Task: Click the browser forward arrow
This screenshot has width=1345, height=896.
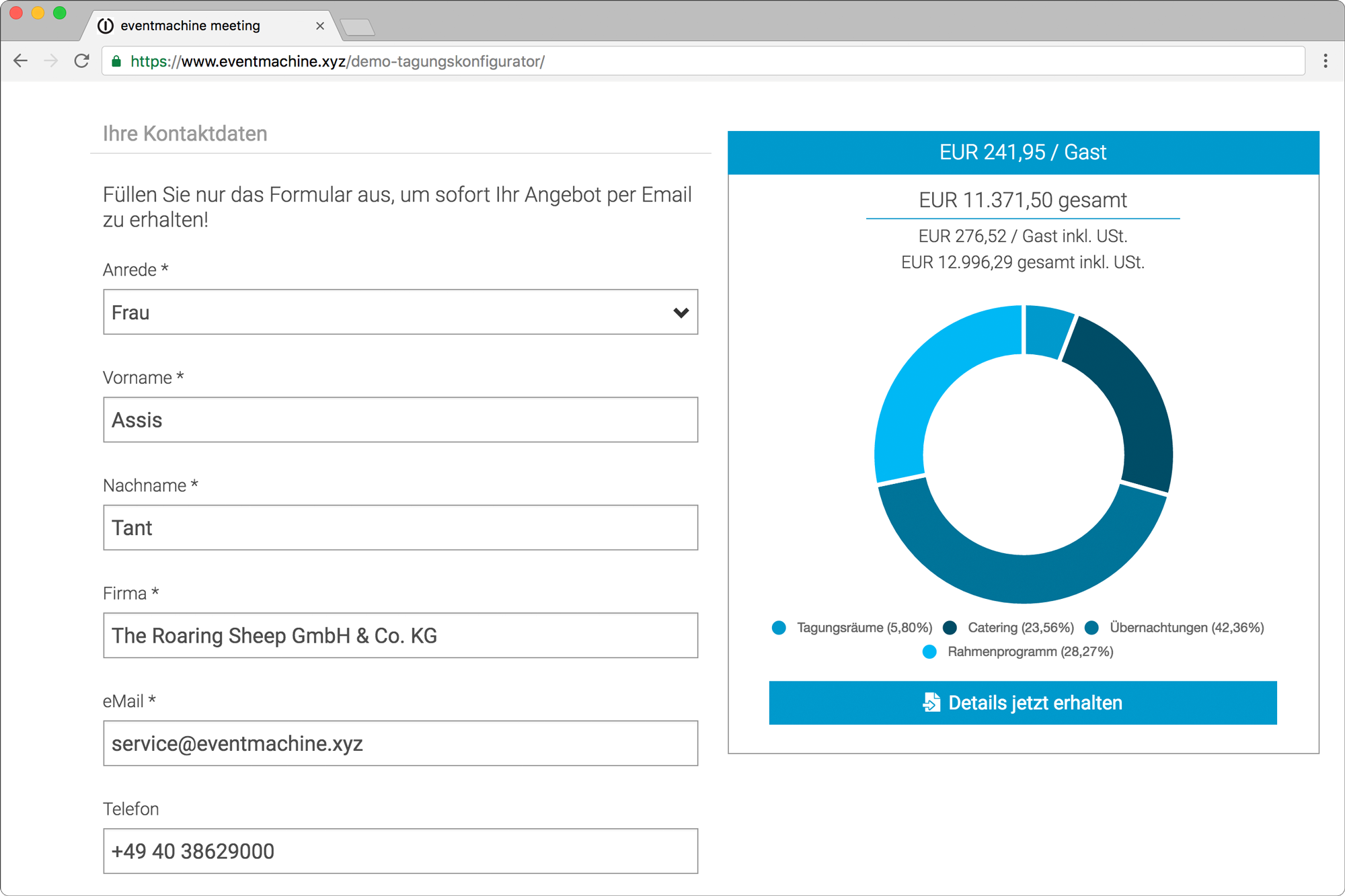Action: (x=51, y=61)
